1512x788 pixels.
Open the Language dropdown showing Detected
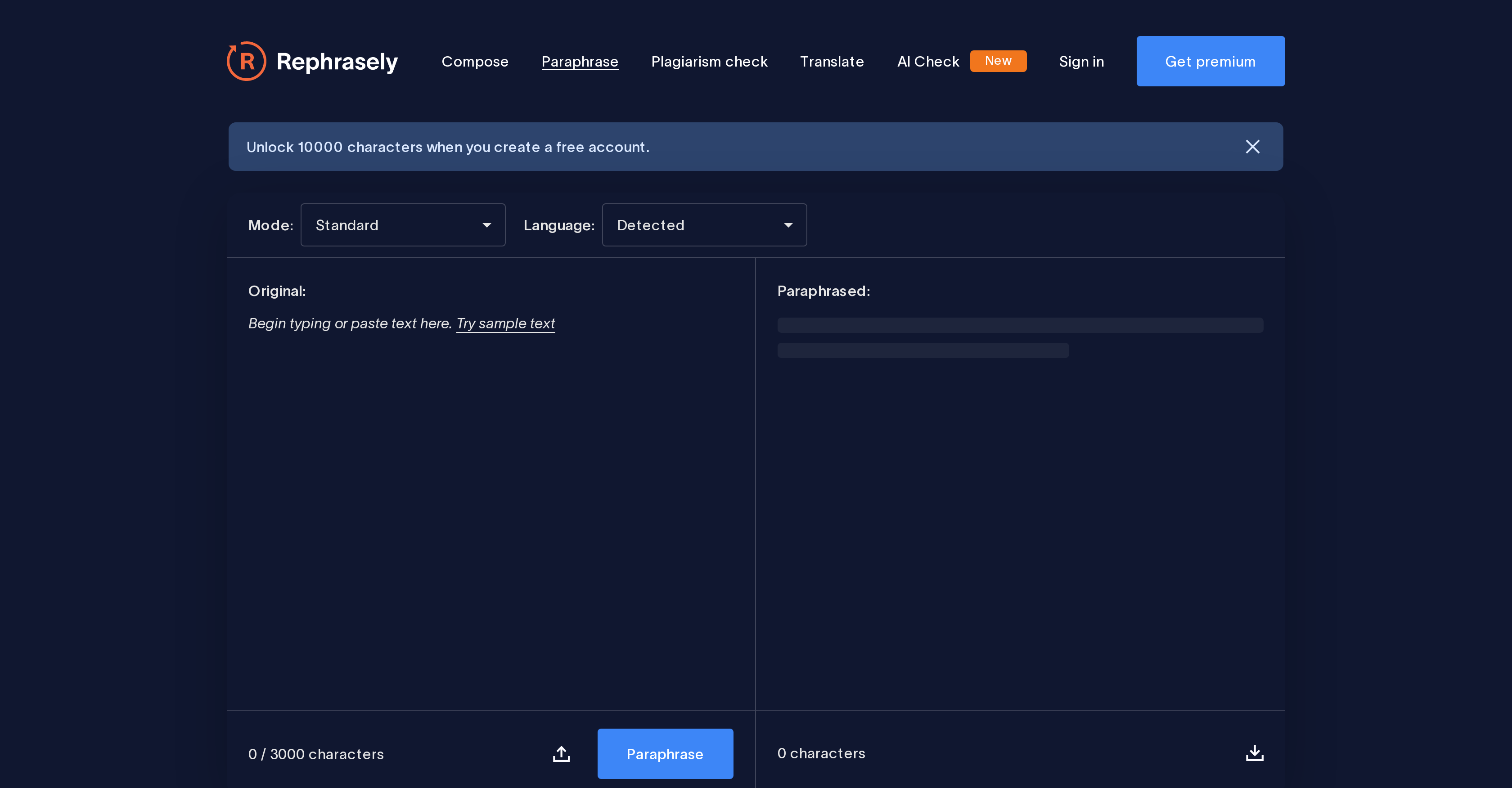pyautogui.click(x=704, y=225)
